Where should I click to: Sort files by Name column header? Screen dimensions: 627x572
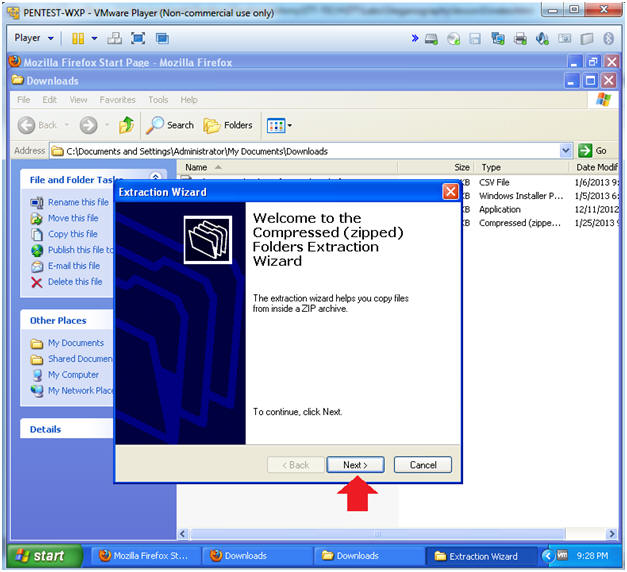pyautogui.click(x=287, y=167)
